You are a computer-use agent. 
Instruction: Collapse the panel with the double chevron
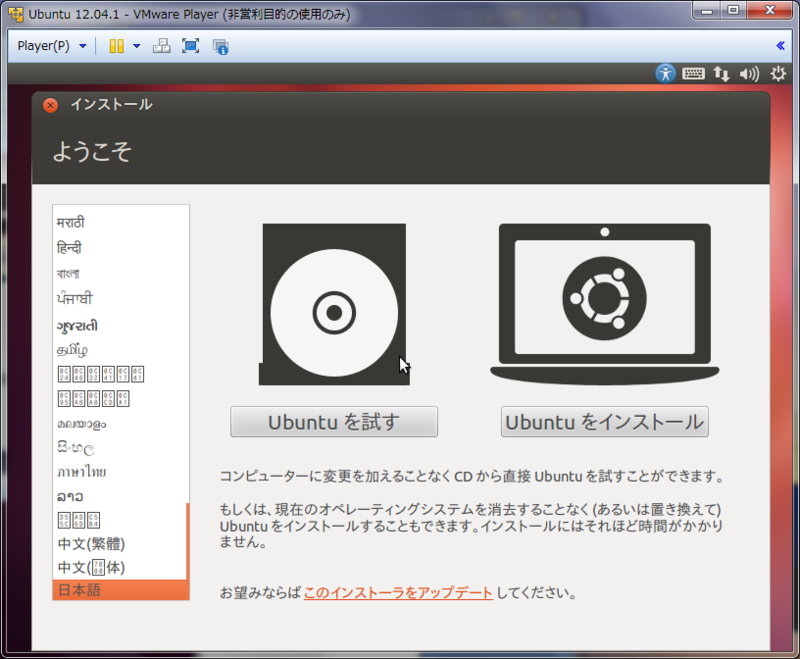tap(781, 45)
